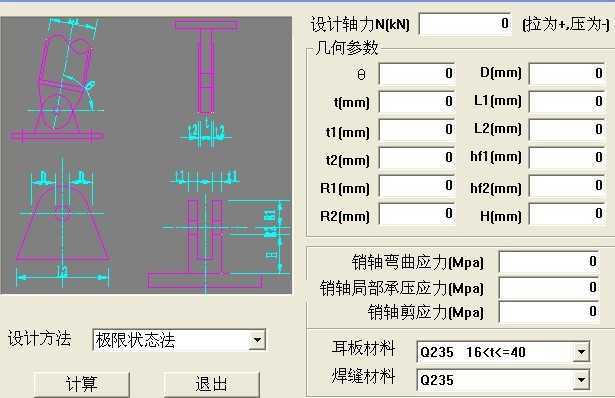Viewport: 615px width, 398px height.
Task: Click the L1(mm) input field
Action: [567, 102]
